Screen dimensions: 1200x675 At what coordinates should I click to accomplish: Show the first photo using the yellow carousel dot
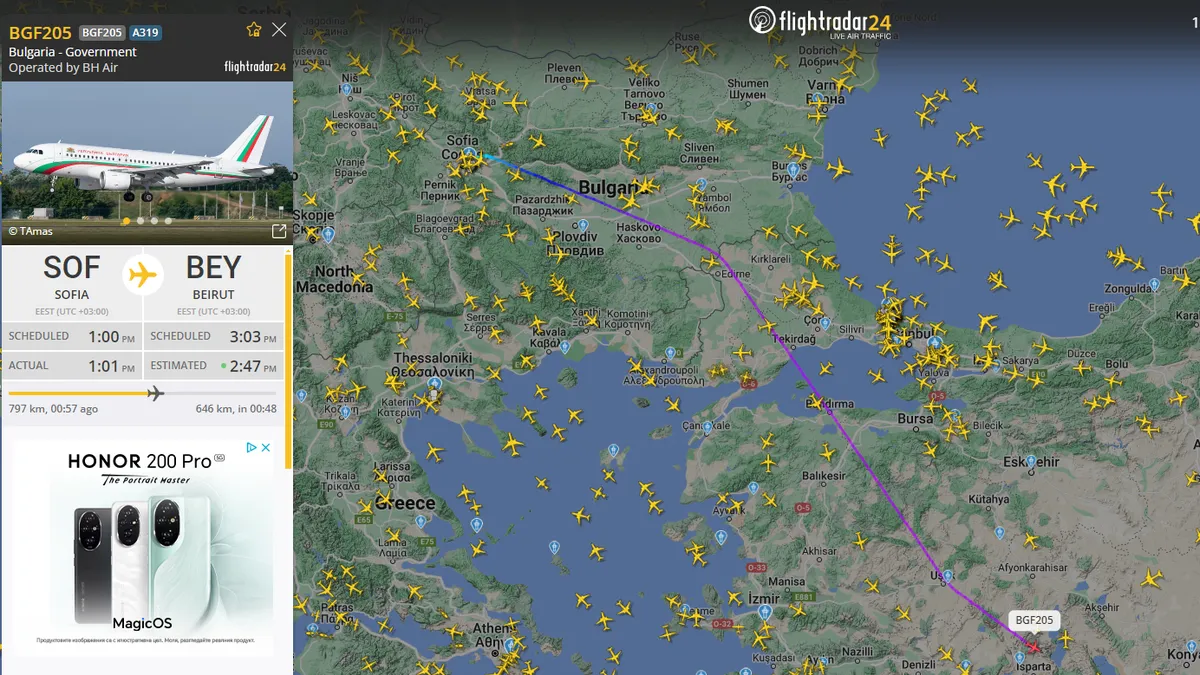(x=126, y=221)
